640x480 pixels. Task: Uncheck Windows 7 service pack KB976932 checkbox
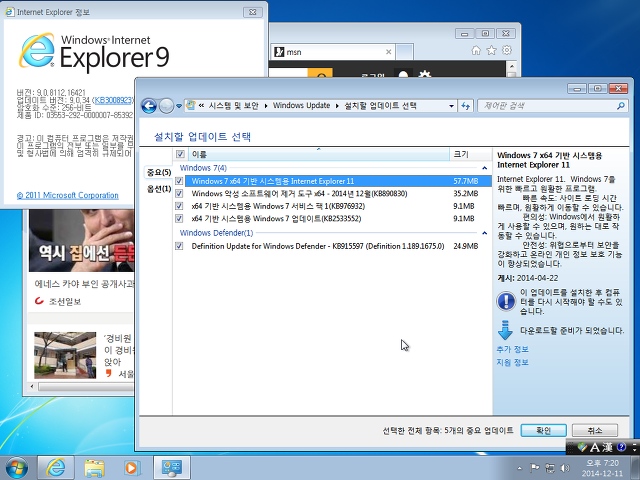pyautogui.click(x=179, y=206)
